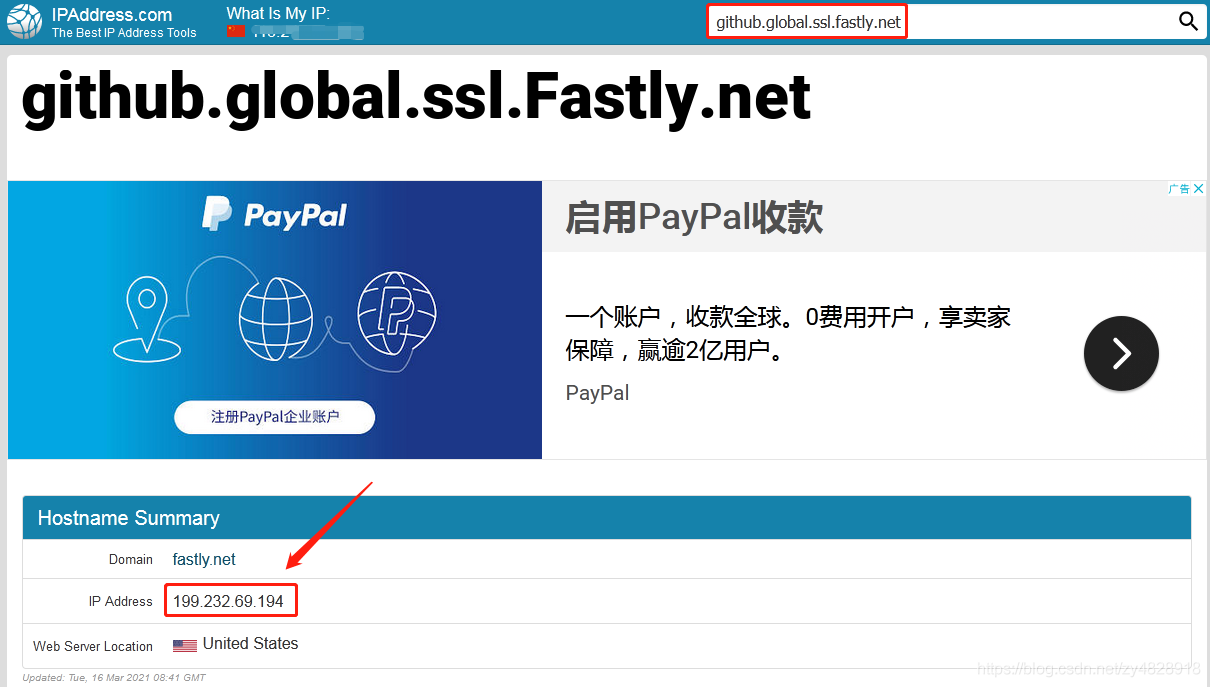The width and height of the screenshot is (1210, 687).
Task: Click the globe illustration in the PayPal banner
Action: click(x=276, y=319)
